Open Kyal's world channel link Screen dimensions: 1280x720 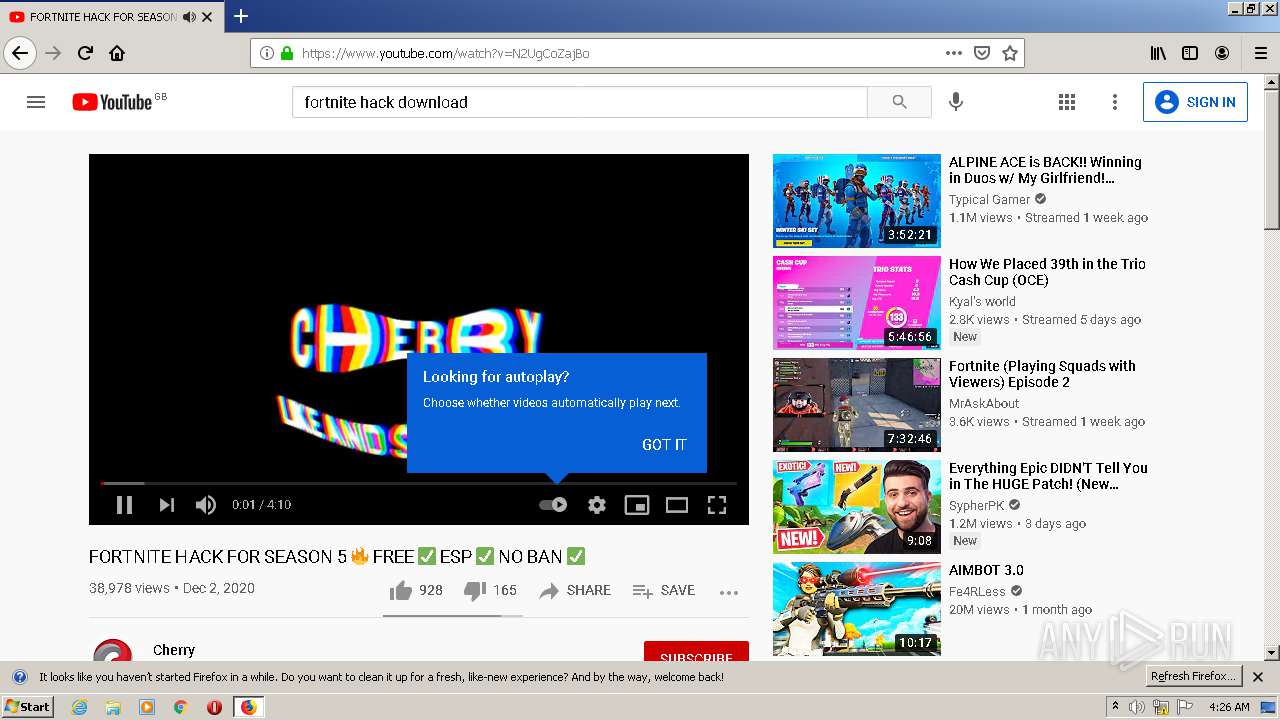click(982, 301)
